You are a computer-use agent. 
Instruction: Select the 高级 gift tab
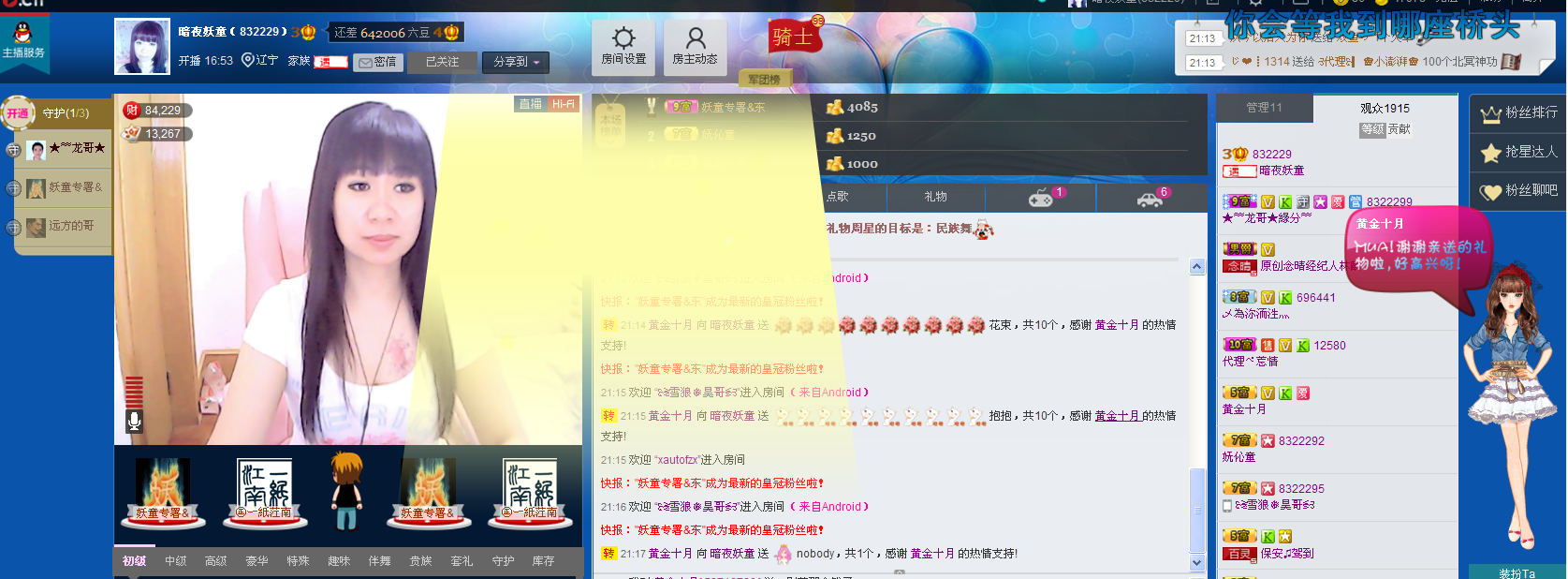(216, 561)
